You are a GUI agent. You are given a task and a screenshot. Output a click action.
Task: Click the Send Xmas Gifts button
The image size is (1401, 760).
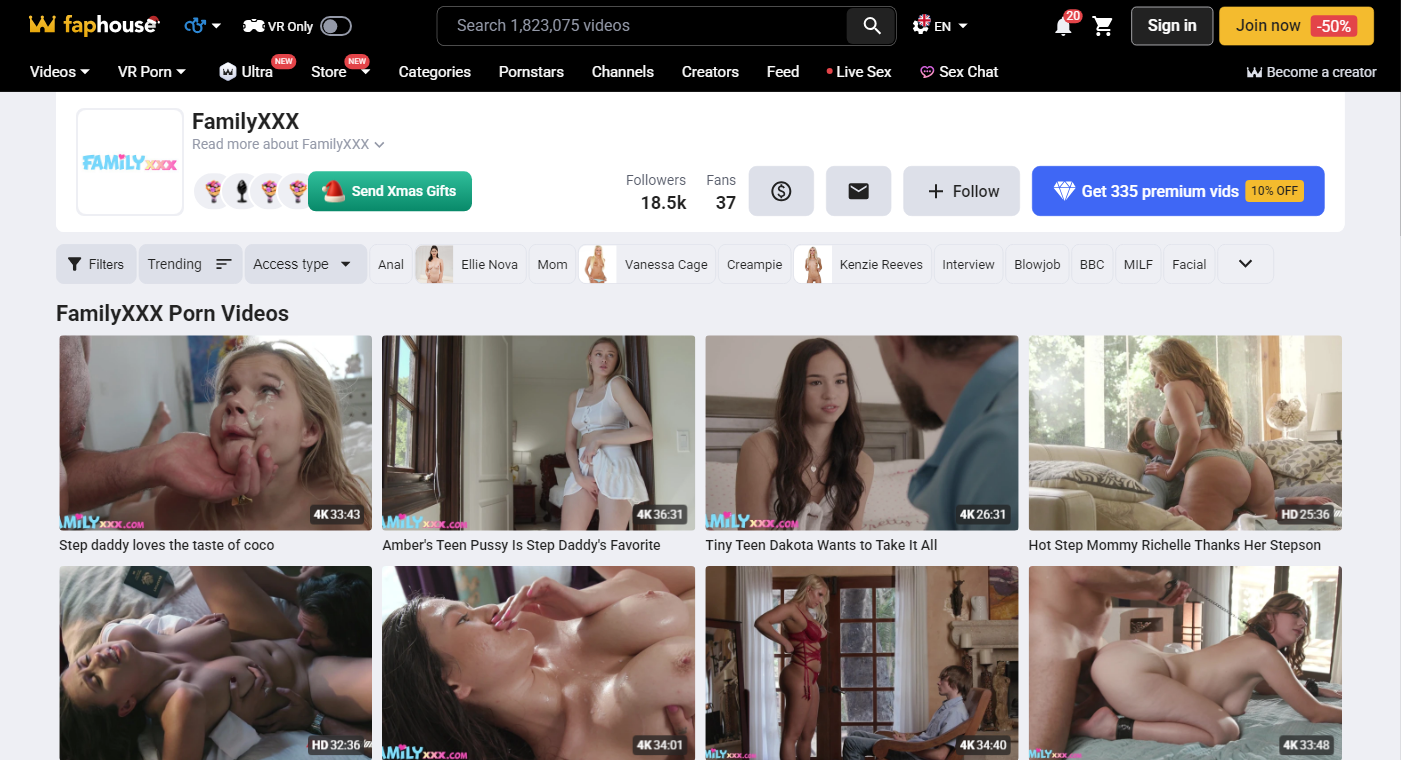390,191
